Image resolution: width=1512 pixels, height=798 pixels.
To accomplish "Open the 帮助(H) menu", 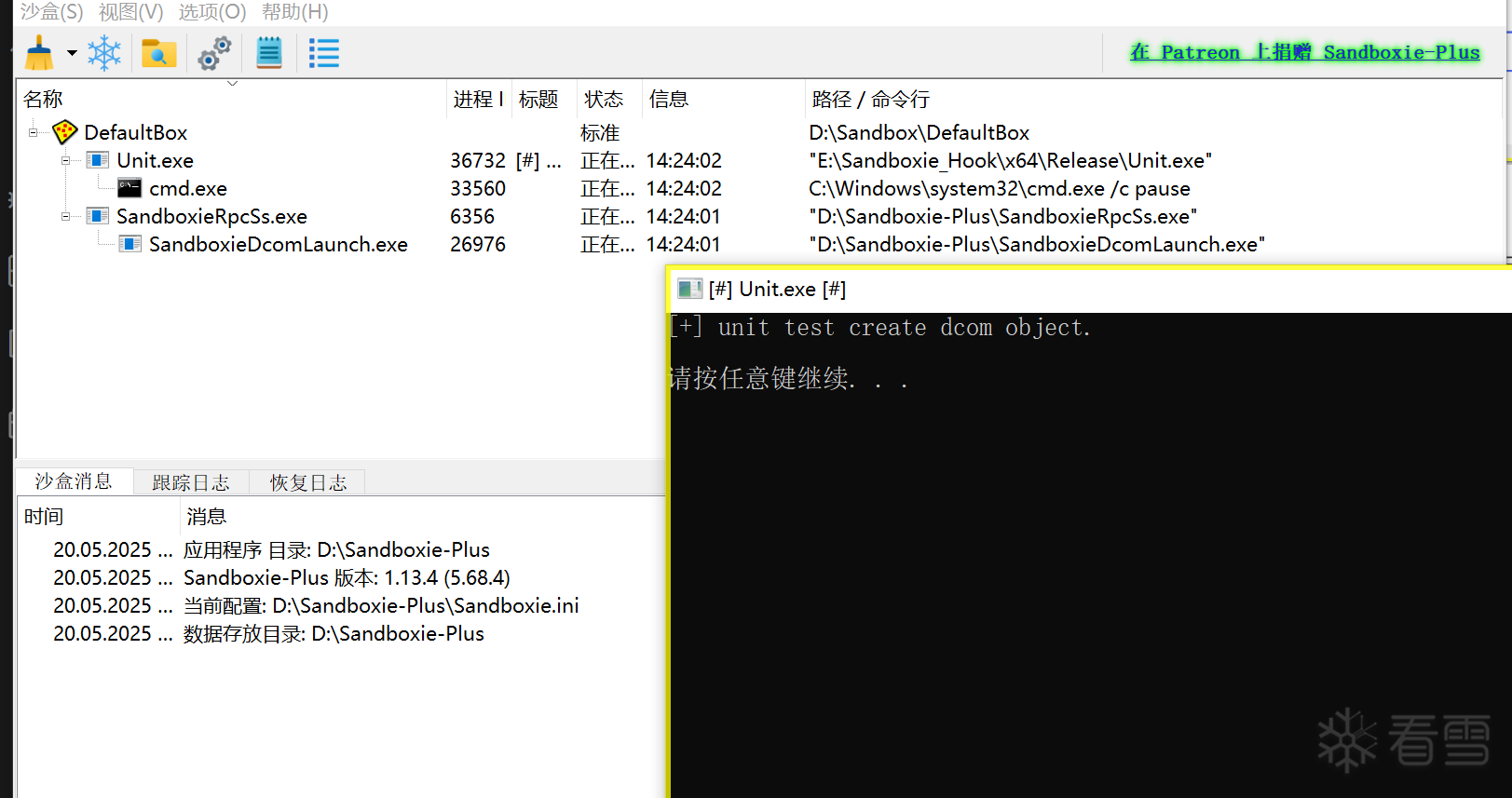I will 295,12.
